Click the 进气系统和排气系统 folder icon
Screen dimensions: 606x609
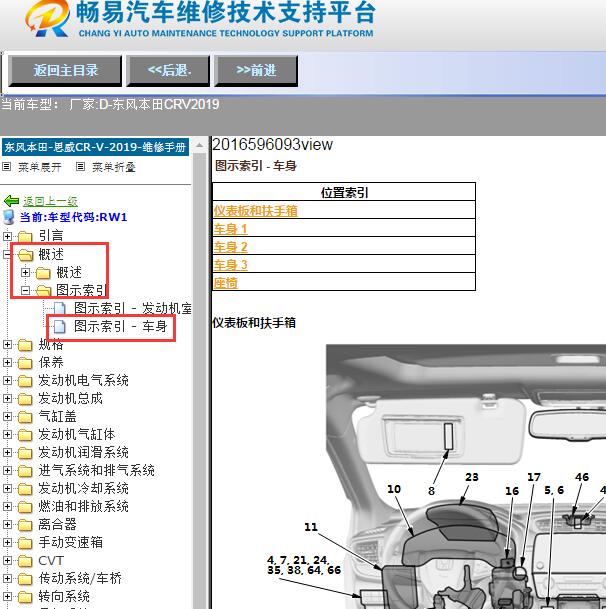[25, 471]
